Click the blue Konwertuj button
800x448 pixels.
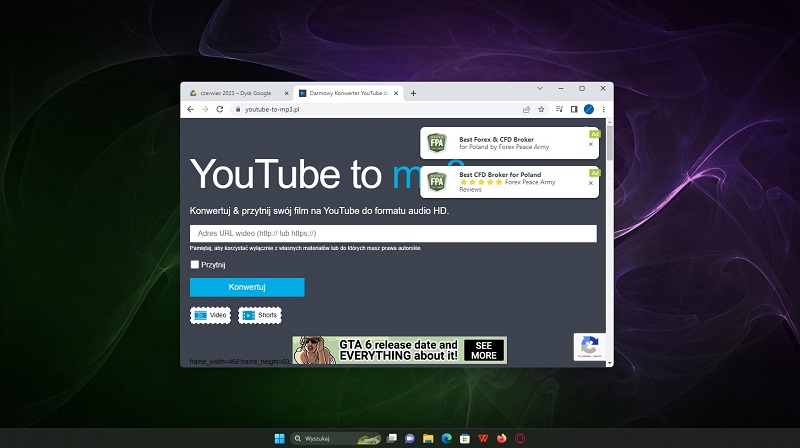coord(247,287)
